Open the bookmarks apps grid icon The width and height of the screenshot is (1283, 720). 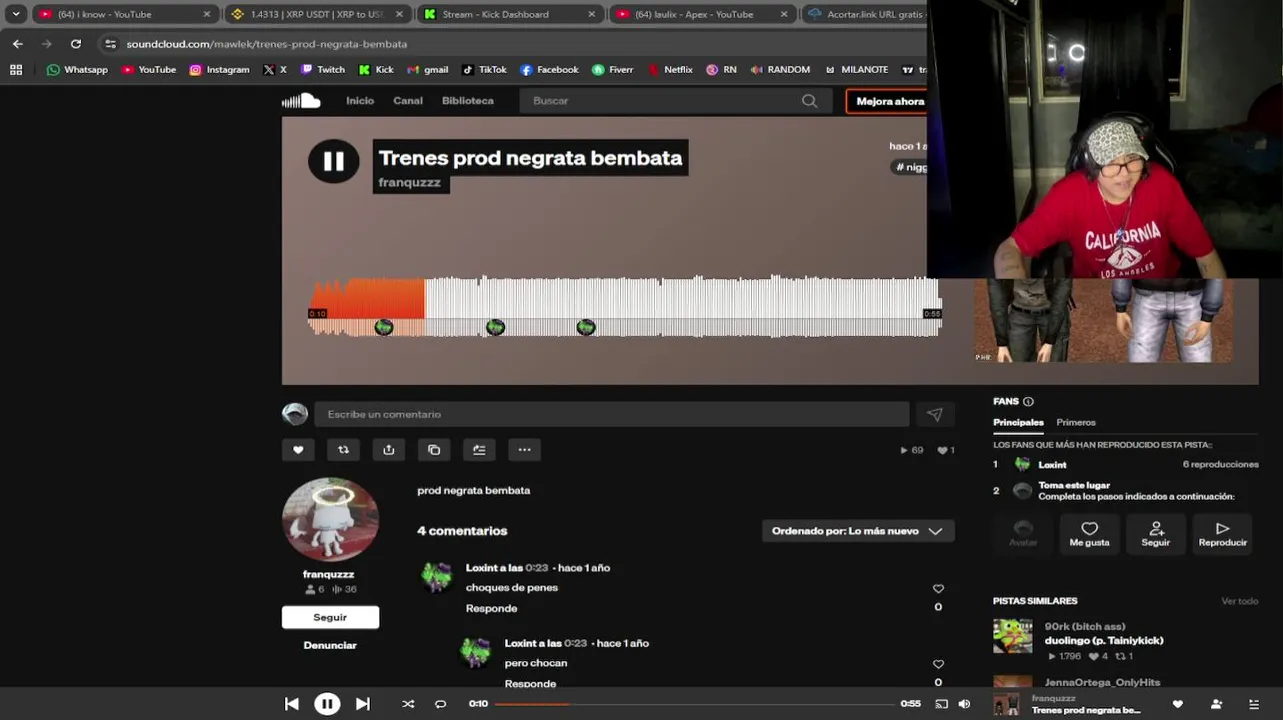click(16, 70)
